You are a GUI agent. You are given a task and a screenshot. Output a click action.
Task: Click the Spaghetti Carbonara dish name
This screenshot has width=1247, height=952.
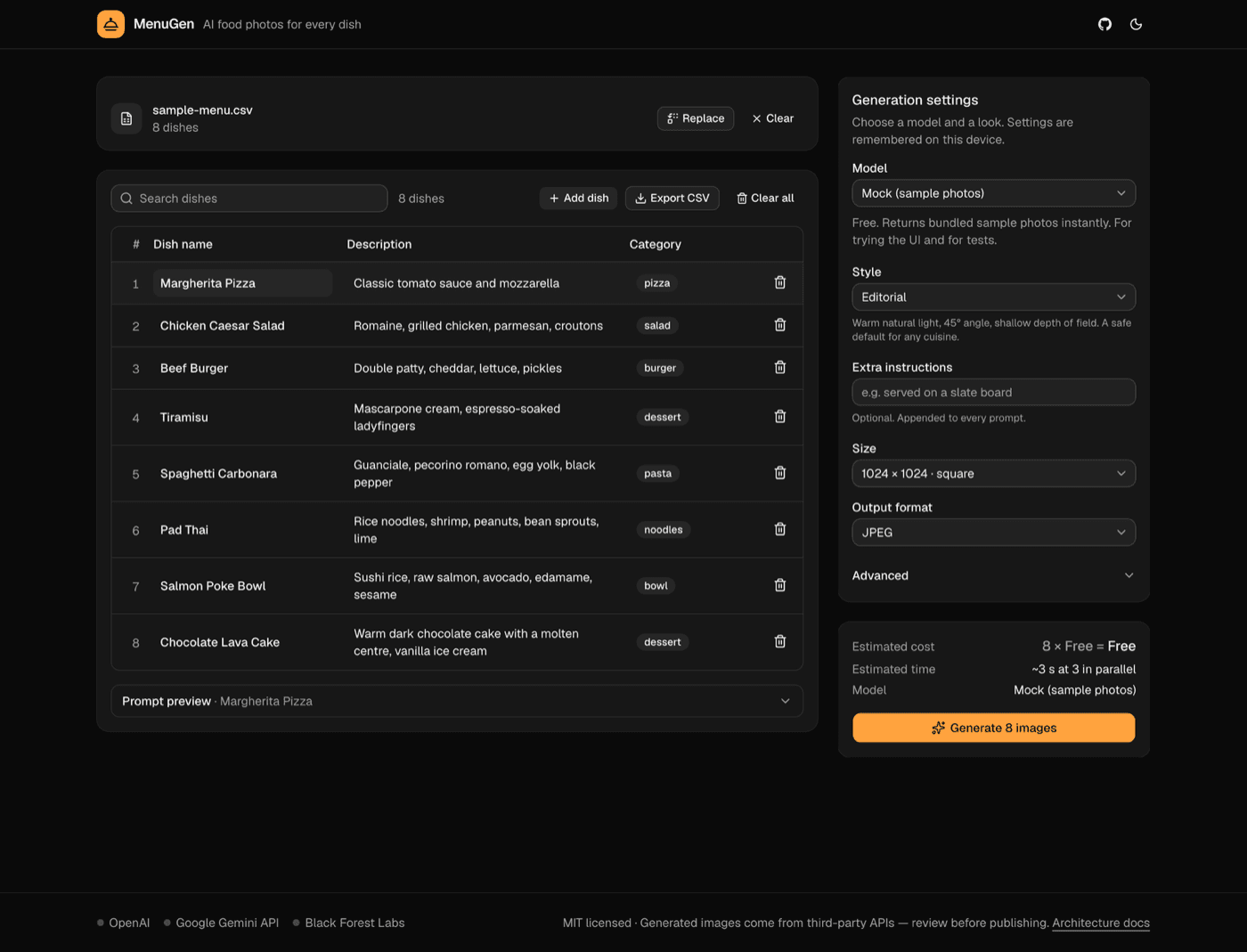[x=218, y=473]
